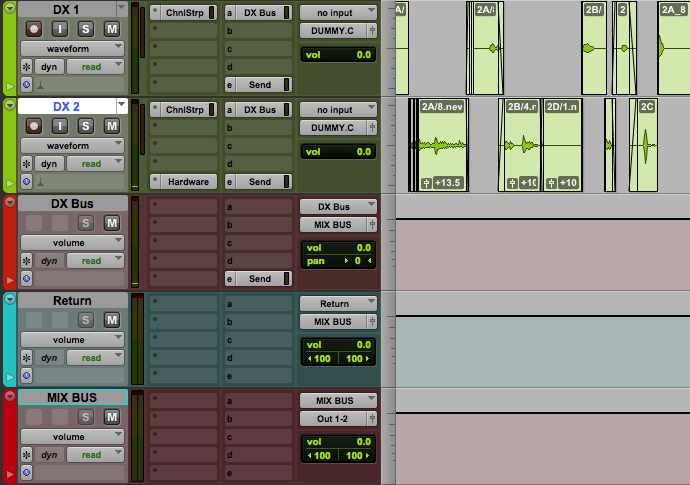Open the ChnlStrp insert on DX 1
Viewport: 690px width, 485px height.
[183, 12]
